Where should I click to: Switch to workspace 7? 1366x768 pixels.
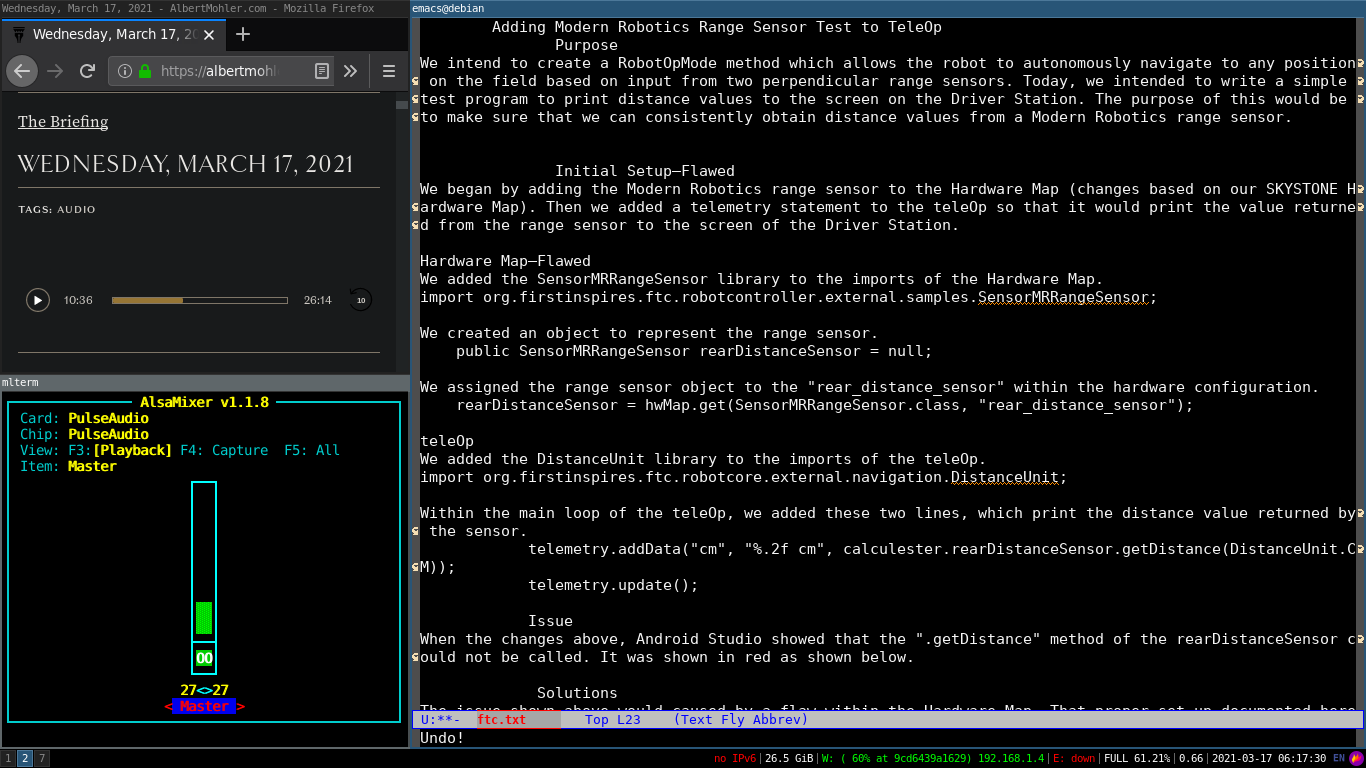[x=42, y=758]
